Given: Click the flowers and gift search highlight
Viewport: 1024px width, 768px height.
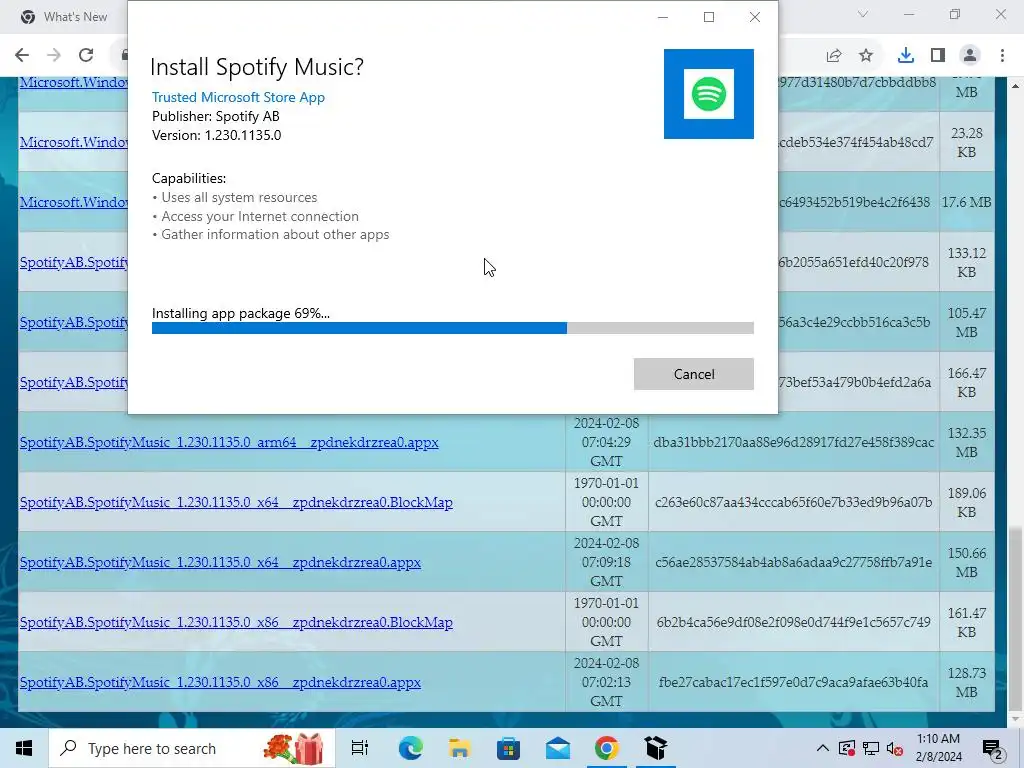Looking at the screenshot, I should [x=293, y=748].
